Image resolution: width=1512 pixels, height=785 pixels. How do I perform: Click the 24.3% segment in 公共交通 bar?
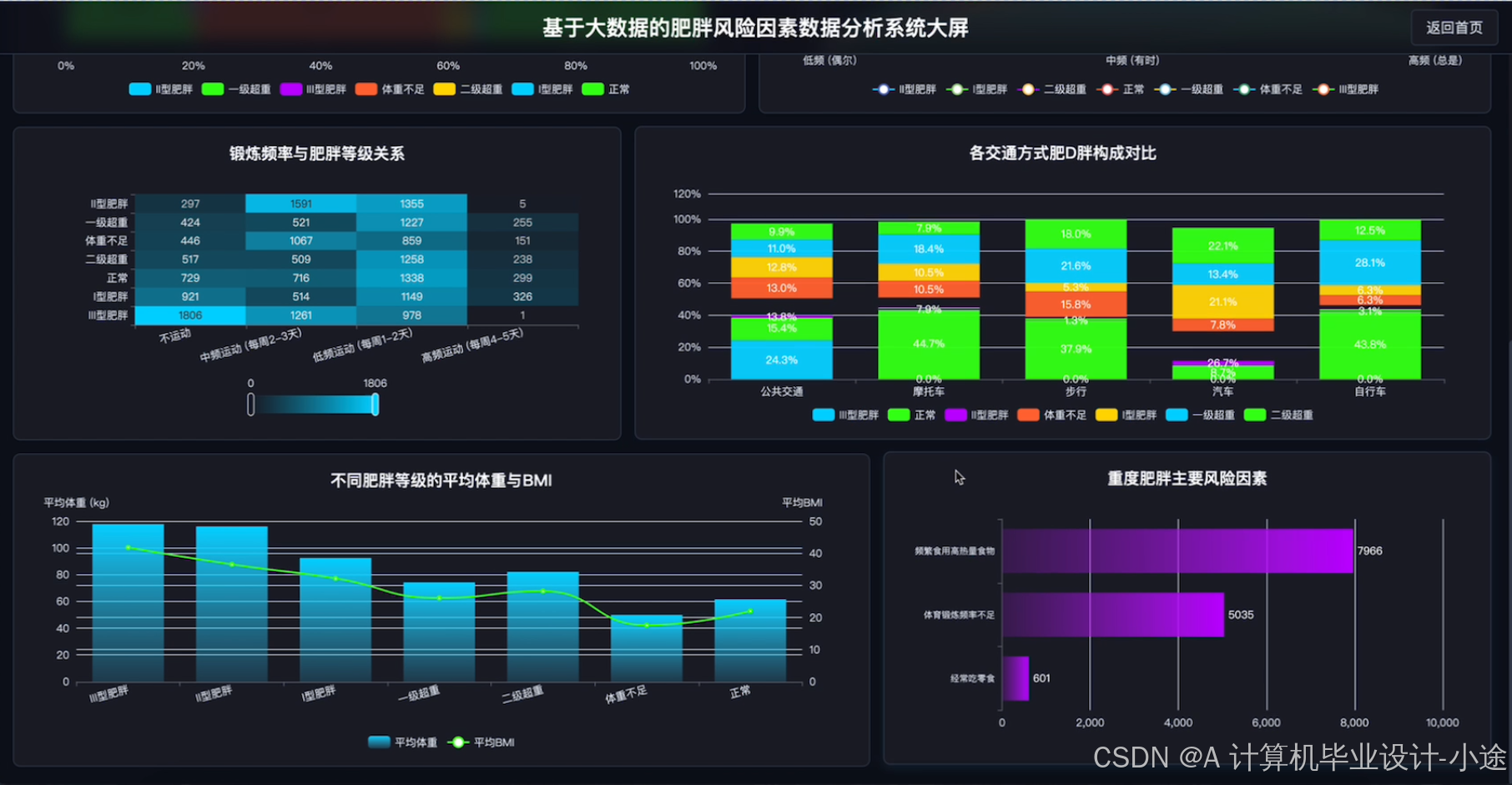[x=782, y=360]
